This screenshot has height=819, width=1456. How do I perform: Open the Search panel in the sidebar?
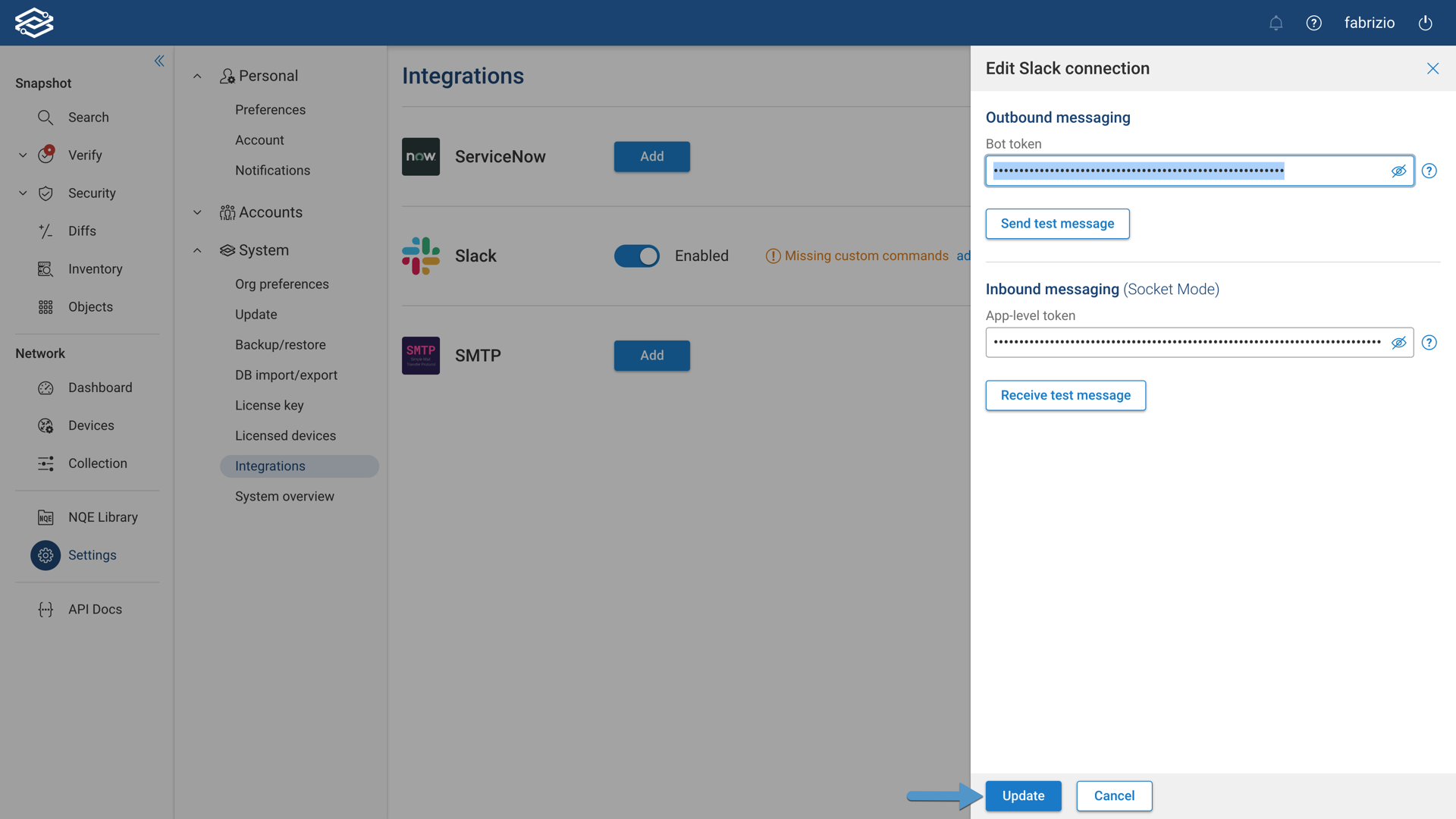click(89, 118)
